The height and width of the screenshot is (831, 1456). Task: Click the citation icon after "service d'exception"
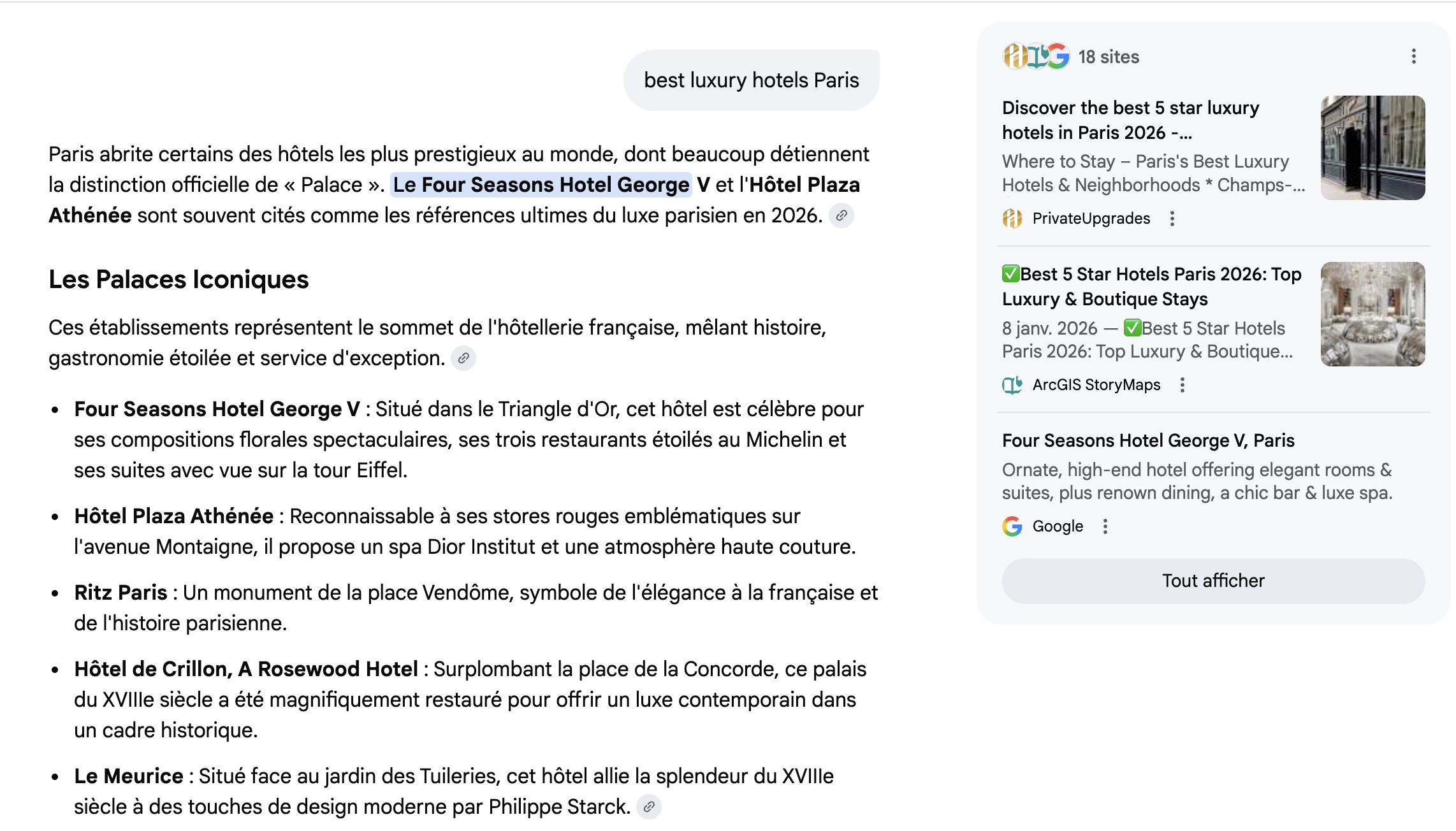464,359
